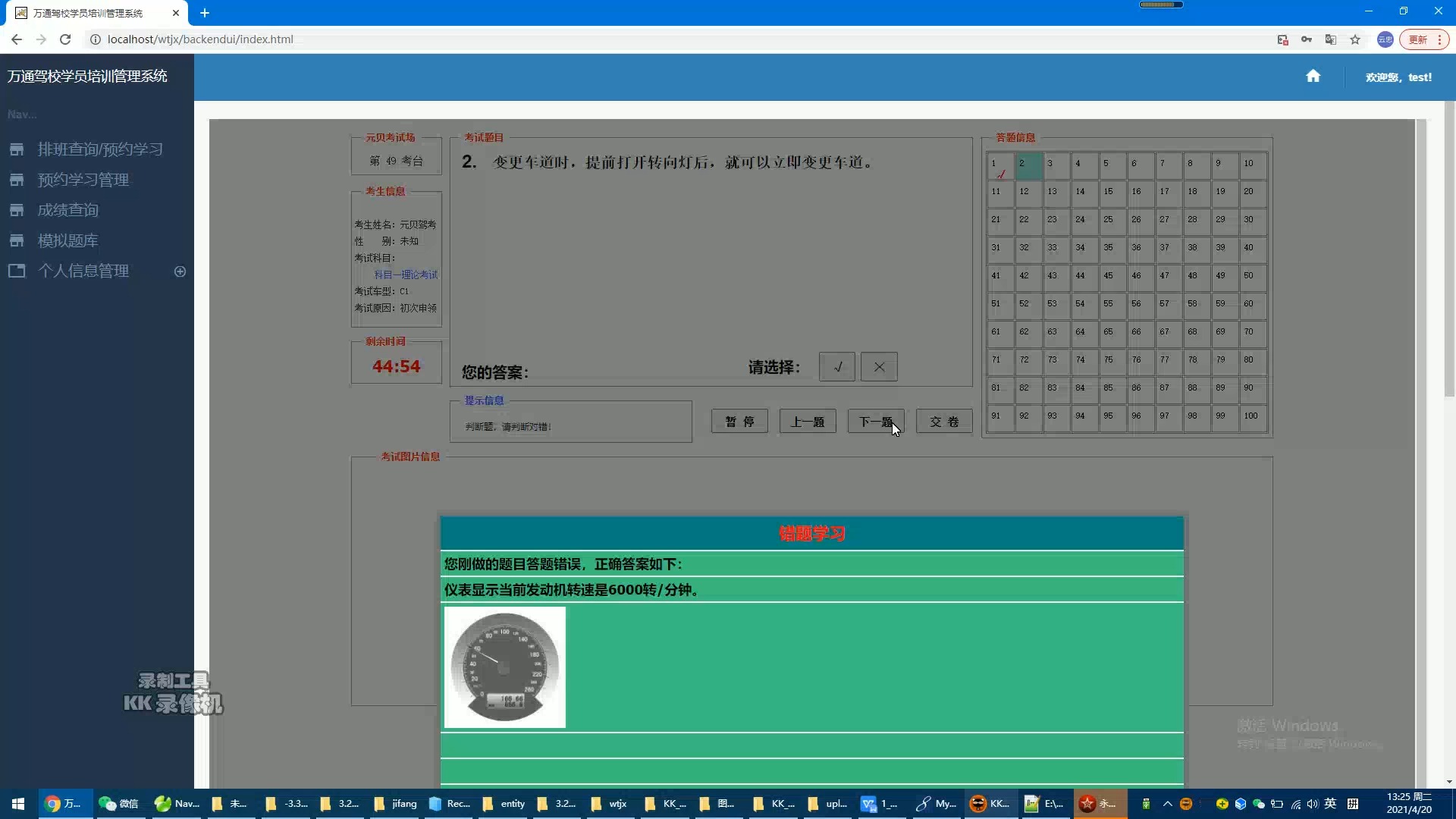
Task: Open the jifang folder in taskbar
Action: 396,804
